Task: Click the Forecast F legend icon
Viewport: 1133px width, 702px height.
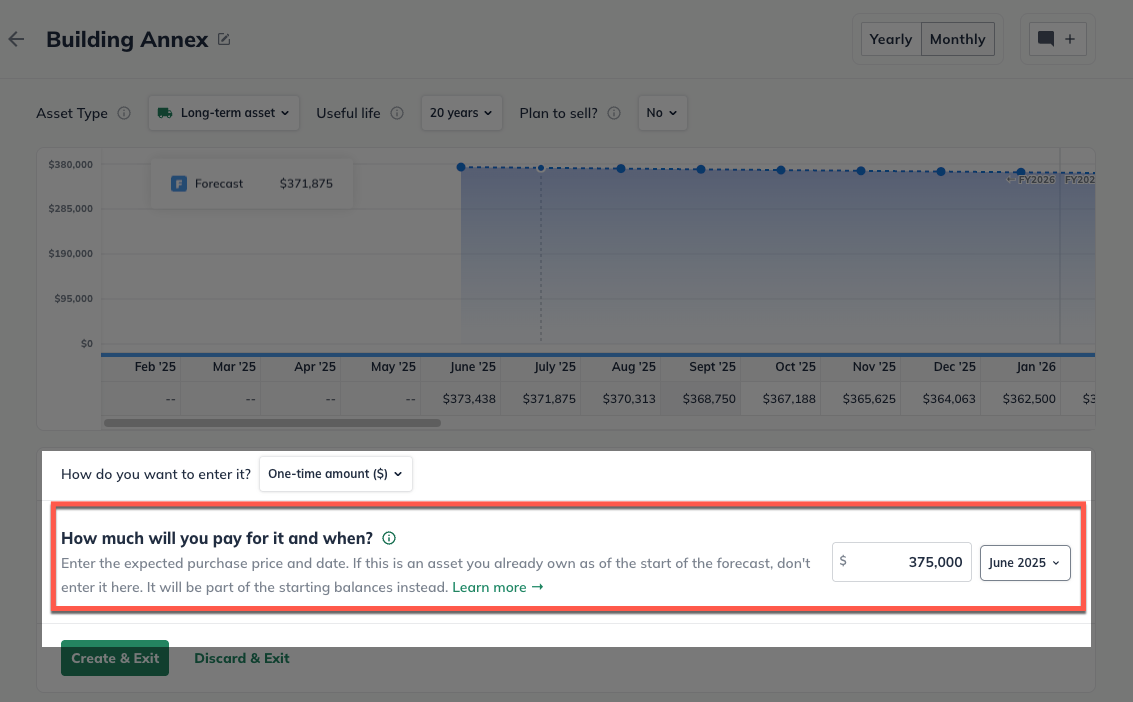Action: 178,183
